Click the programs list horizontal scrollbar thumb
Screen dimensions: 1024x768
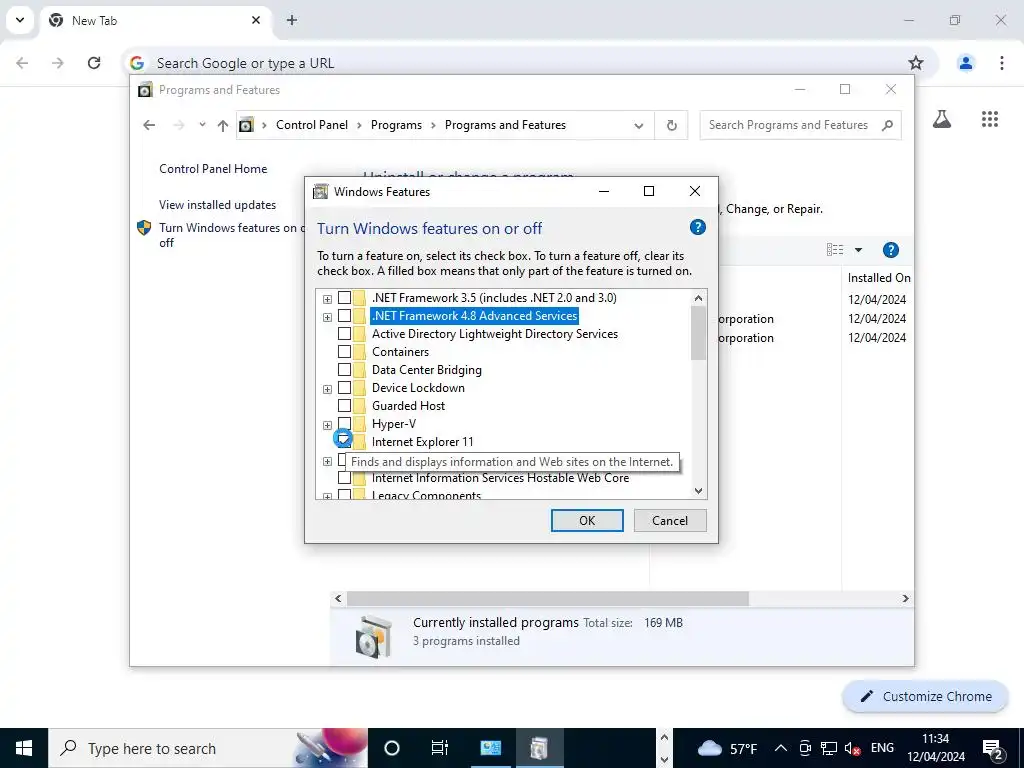tap(547, 598)
